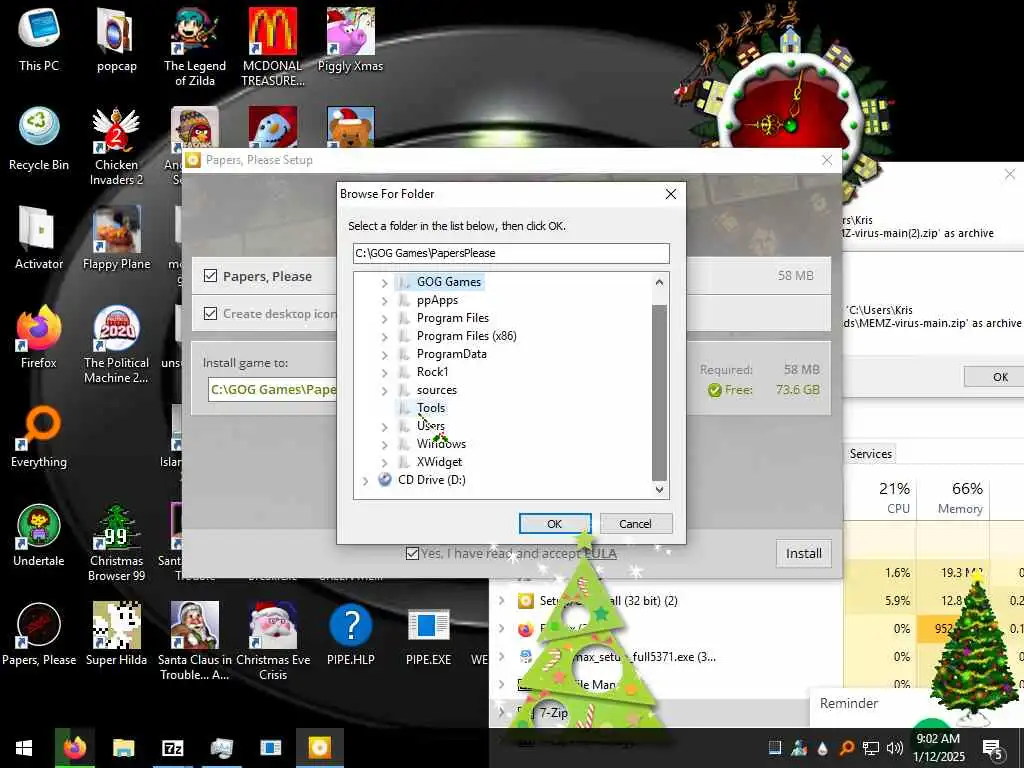Expand the Program Files folder node
This screenshot has height=768, width=1024.
tap(385, 319)
